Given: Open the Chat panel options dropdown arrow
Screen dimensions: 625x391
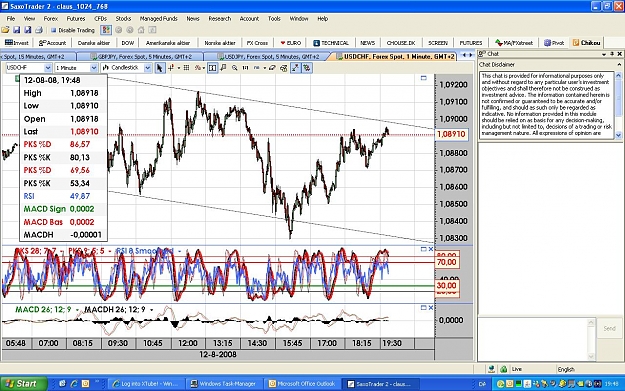Looking at the screenshot, I should (604, 54).
